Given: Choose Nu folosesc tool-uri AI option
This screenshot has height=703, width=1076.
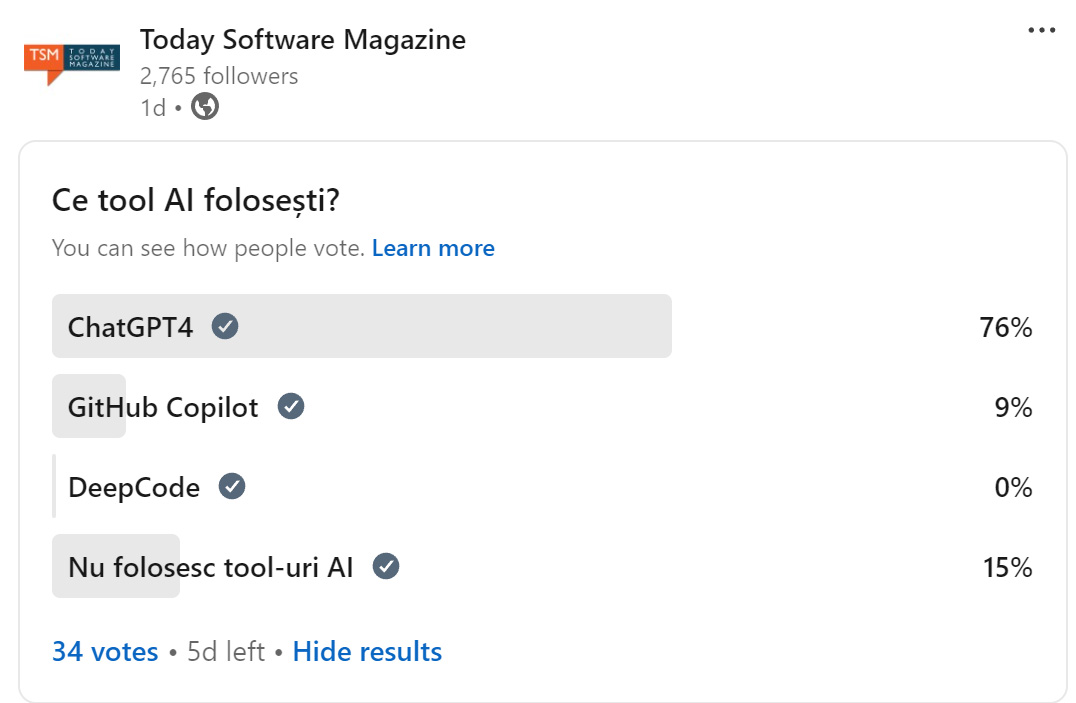Looking at the screenshot, I should pyautogui.click(x=211, y=567).
